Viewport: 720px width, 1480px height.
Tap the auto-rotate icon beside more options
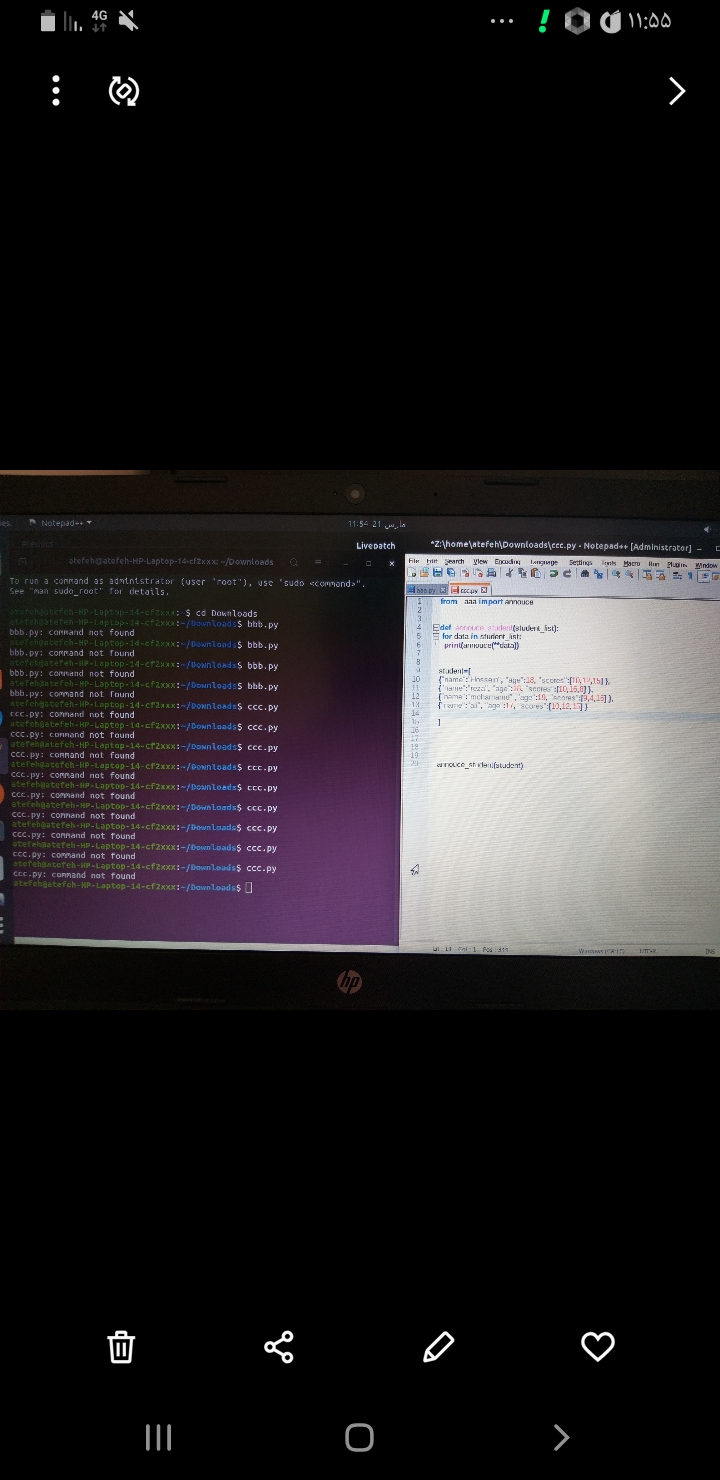pos(123,91)
